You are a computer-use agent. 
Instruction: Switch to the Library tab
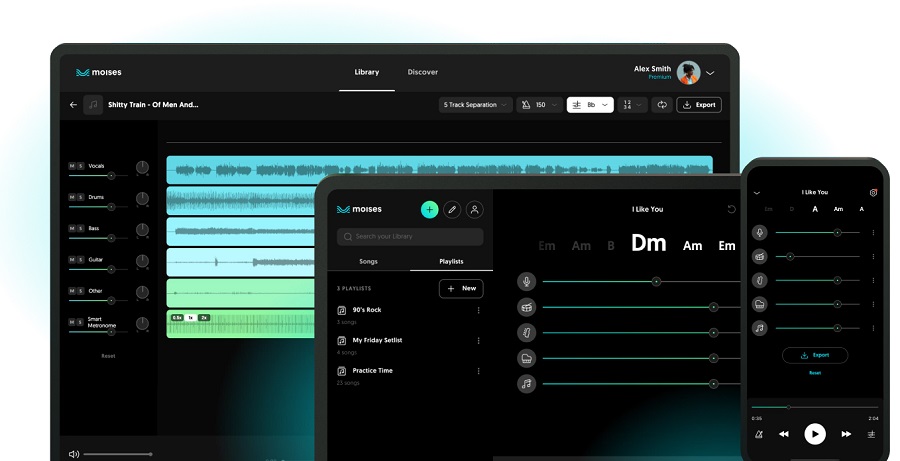367,72
